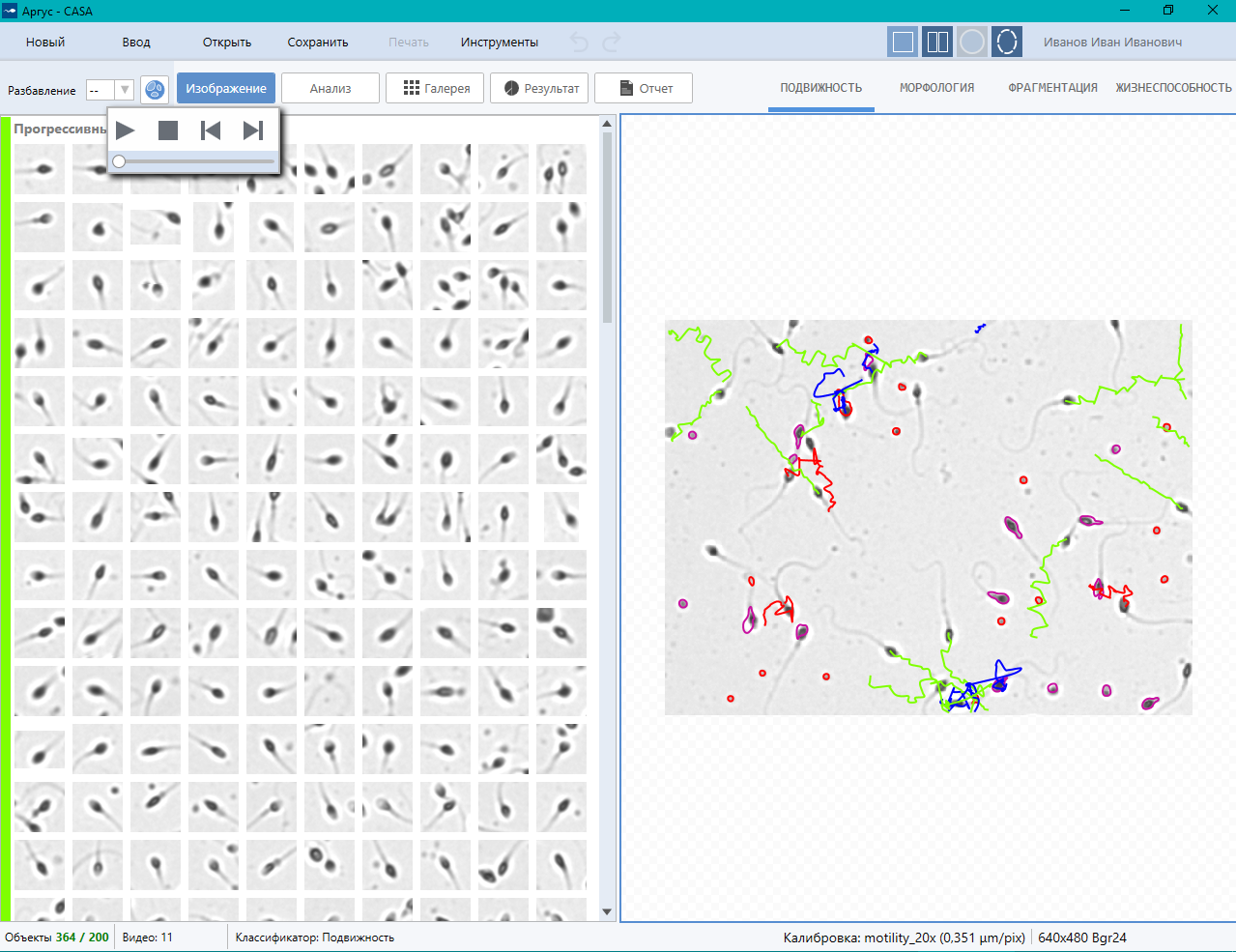Click the Результат button
The image size is (1236, 952).
pos(540,88)
